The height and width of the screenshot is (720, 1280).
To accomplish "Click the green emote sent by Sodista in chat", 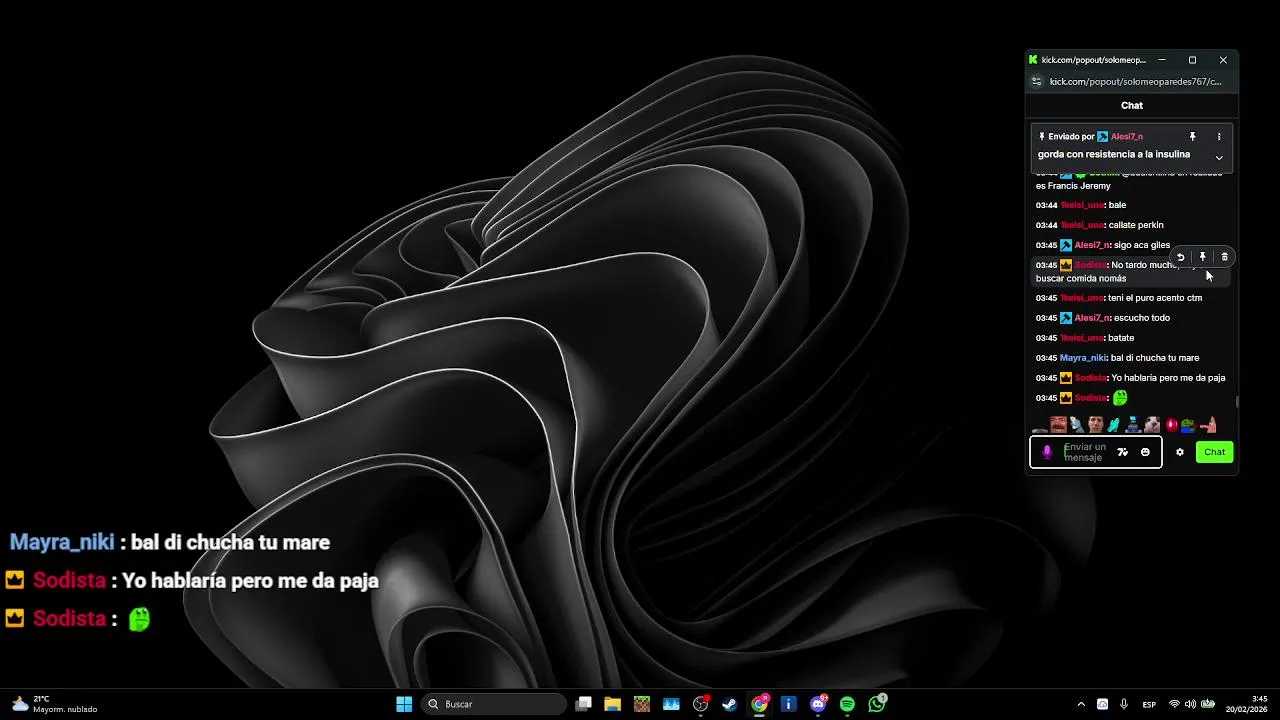I will (1120, 398).
